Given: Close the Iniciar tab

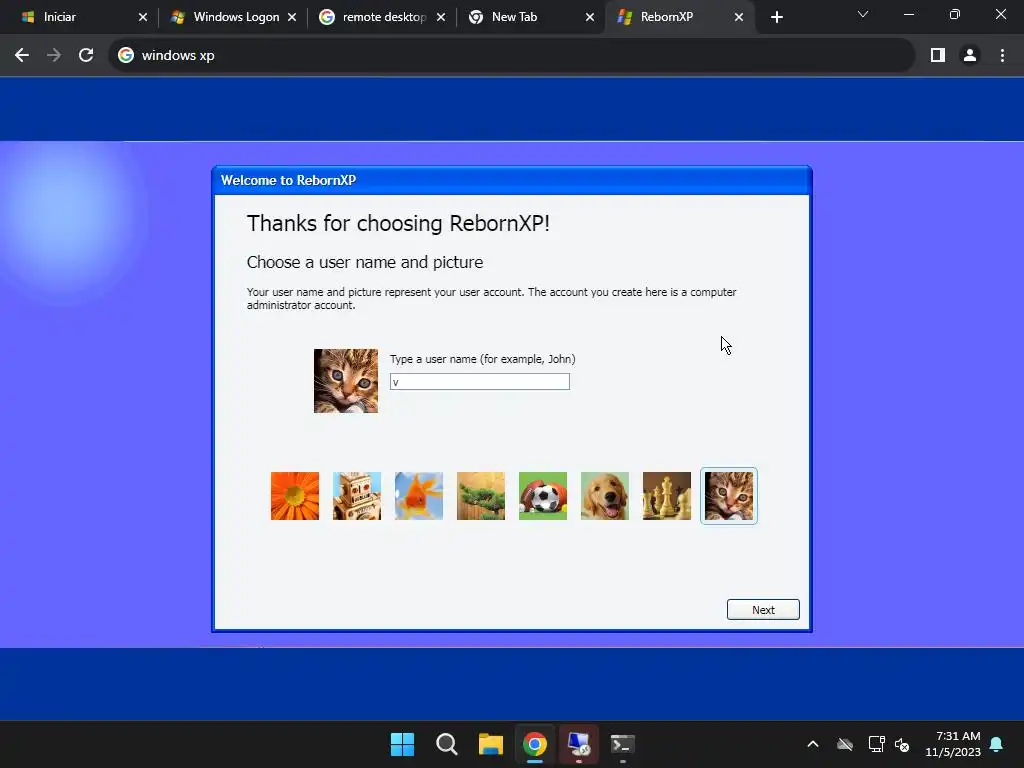Looking at the screenshot, I should (143, 17).
